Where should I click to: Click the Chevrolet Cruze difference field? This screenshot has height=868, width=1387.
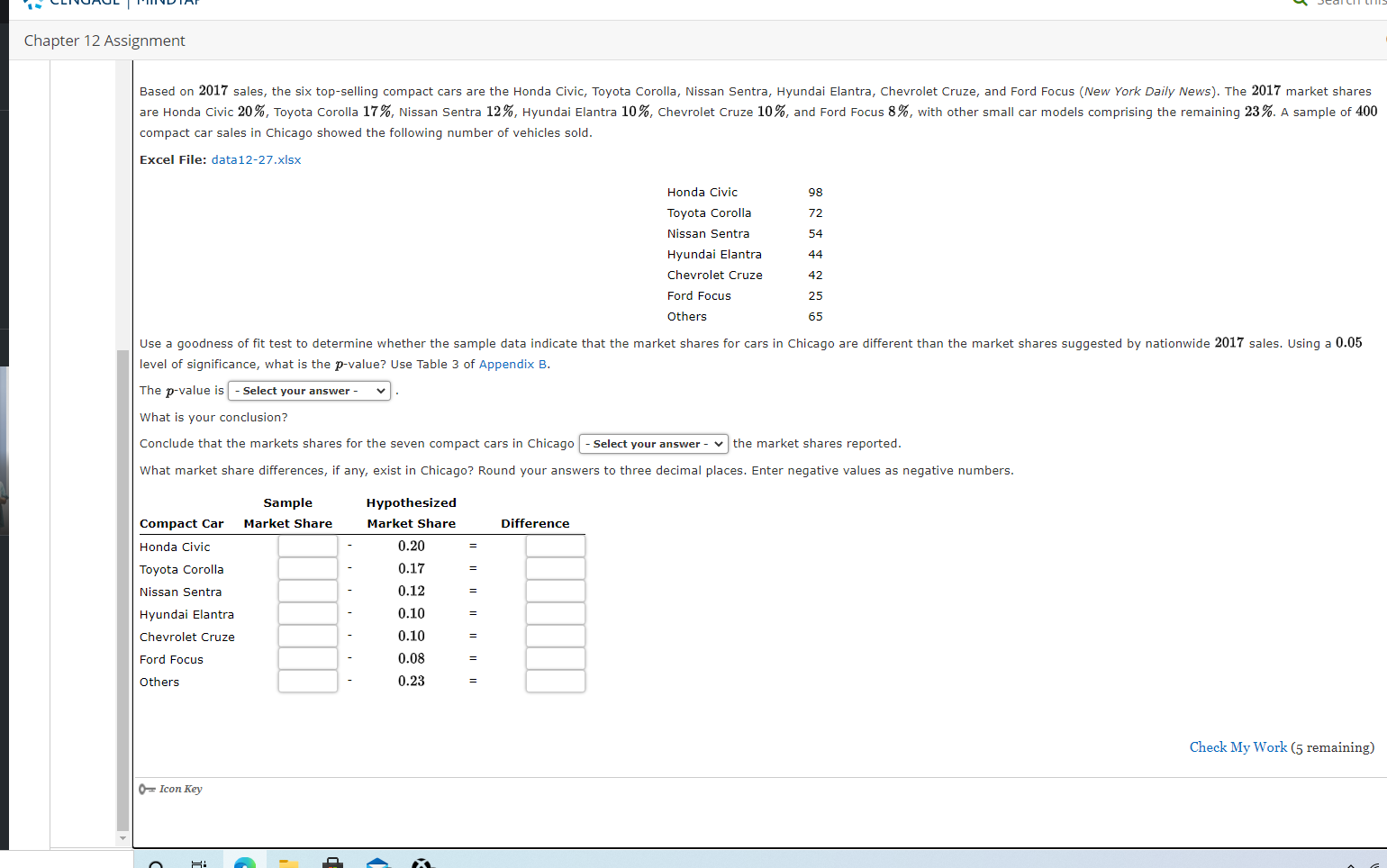coord(556,636)
